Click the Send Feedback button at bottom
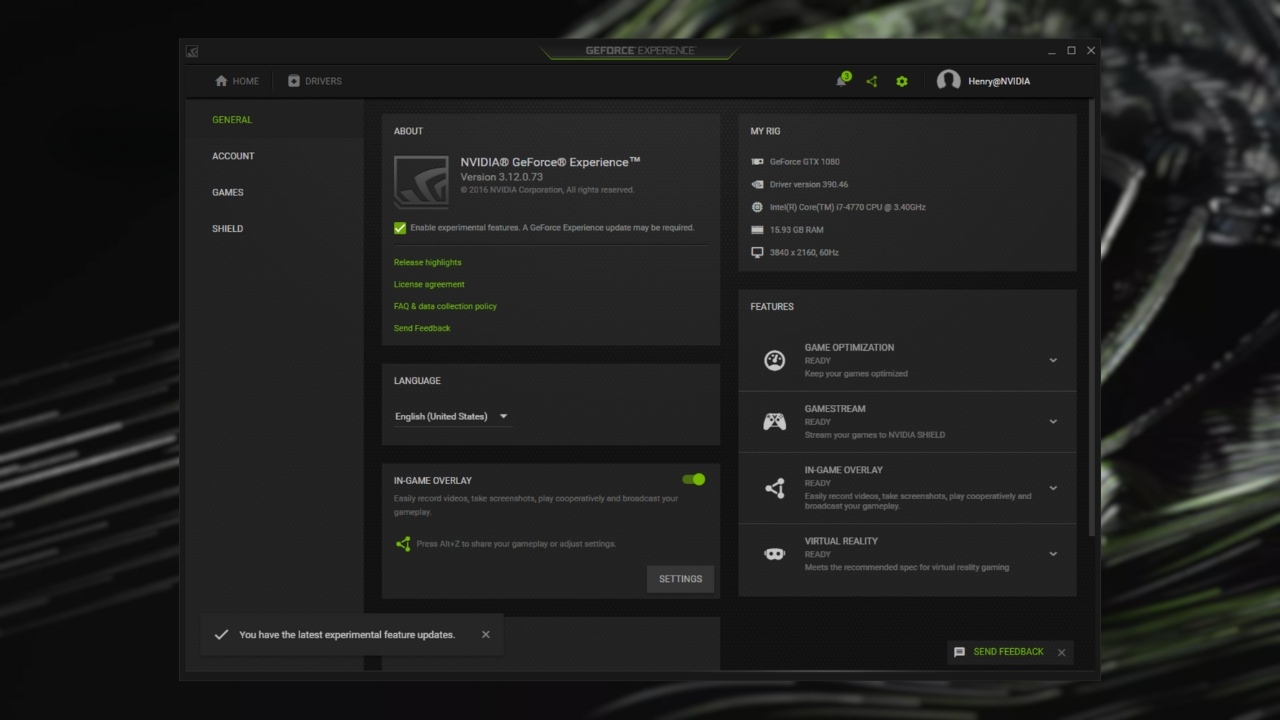The width and height of the screenshot is (1280, 720). tap(1009, 652)
